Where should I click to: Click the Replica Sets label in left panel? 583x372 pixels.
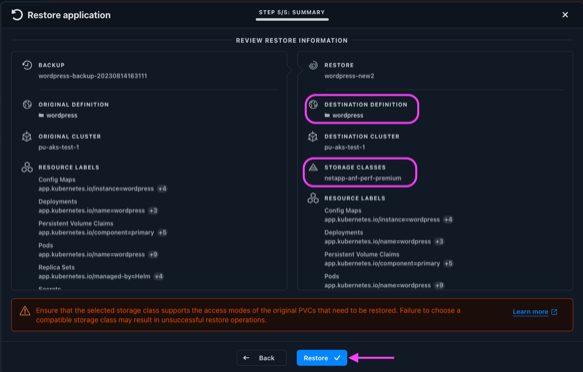coord(57,267)
